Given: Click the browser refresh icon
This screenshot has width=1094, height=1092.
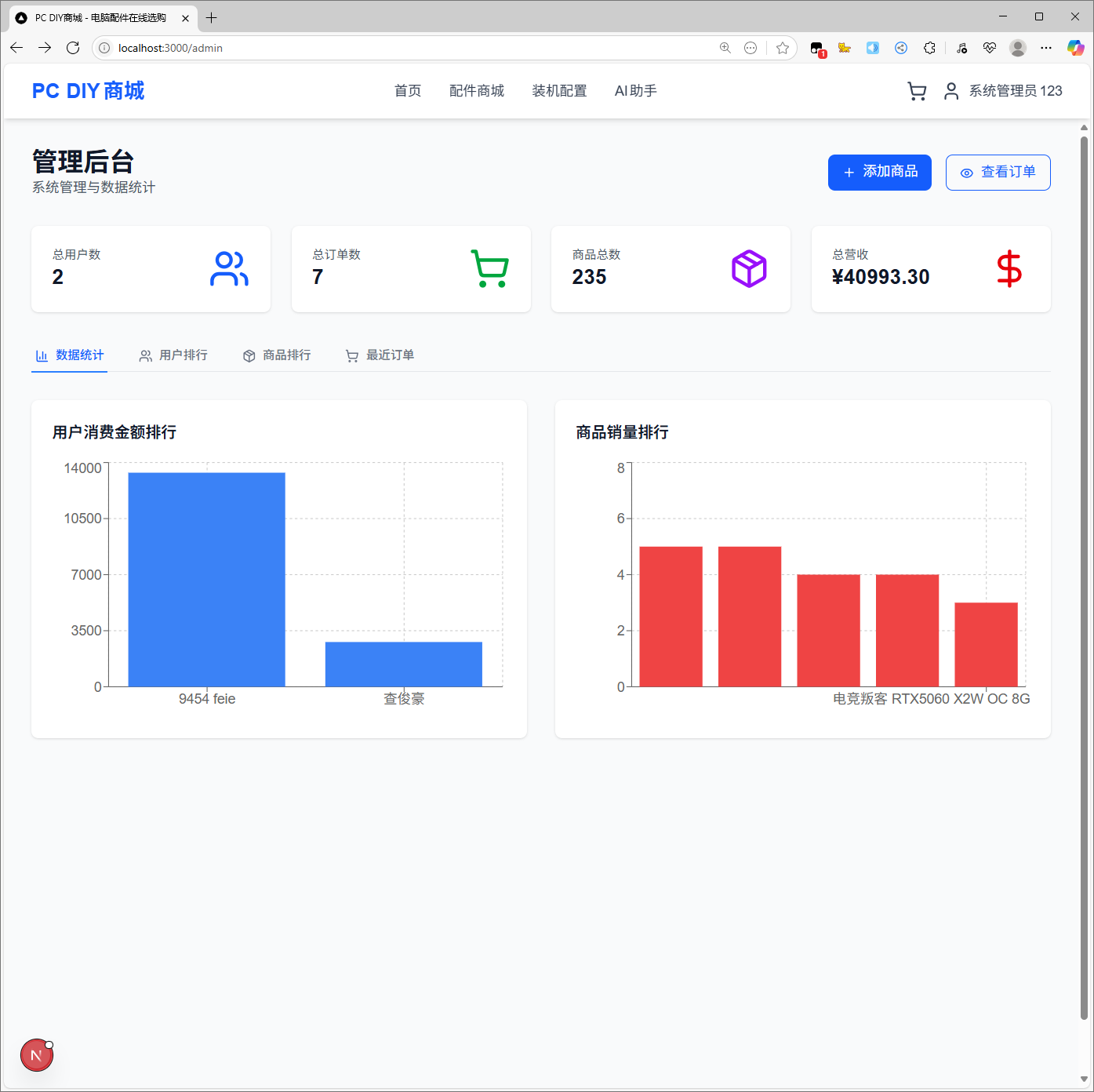Looking at the screenshot, I should click(73, 48).
